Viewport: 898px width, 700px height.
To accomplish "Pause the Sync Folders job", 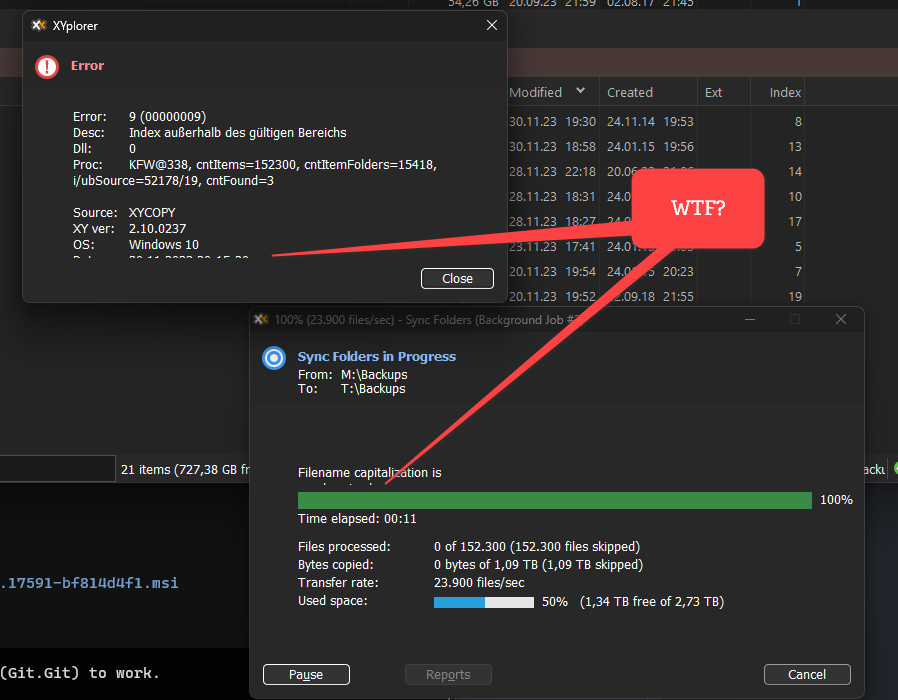I will pyautogui.click(x=306, y=674).
